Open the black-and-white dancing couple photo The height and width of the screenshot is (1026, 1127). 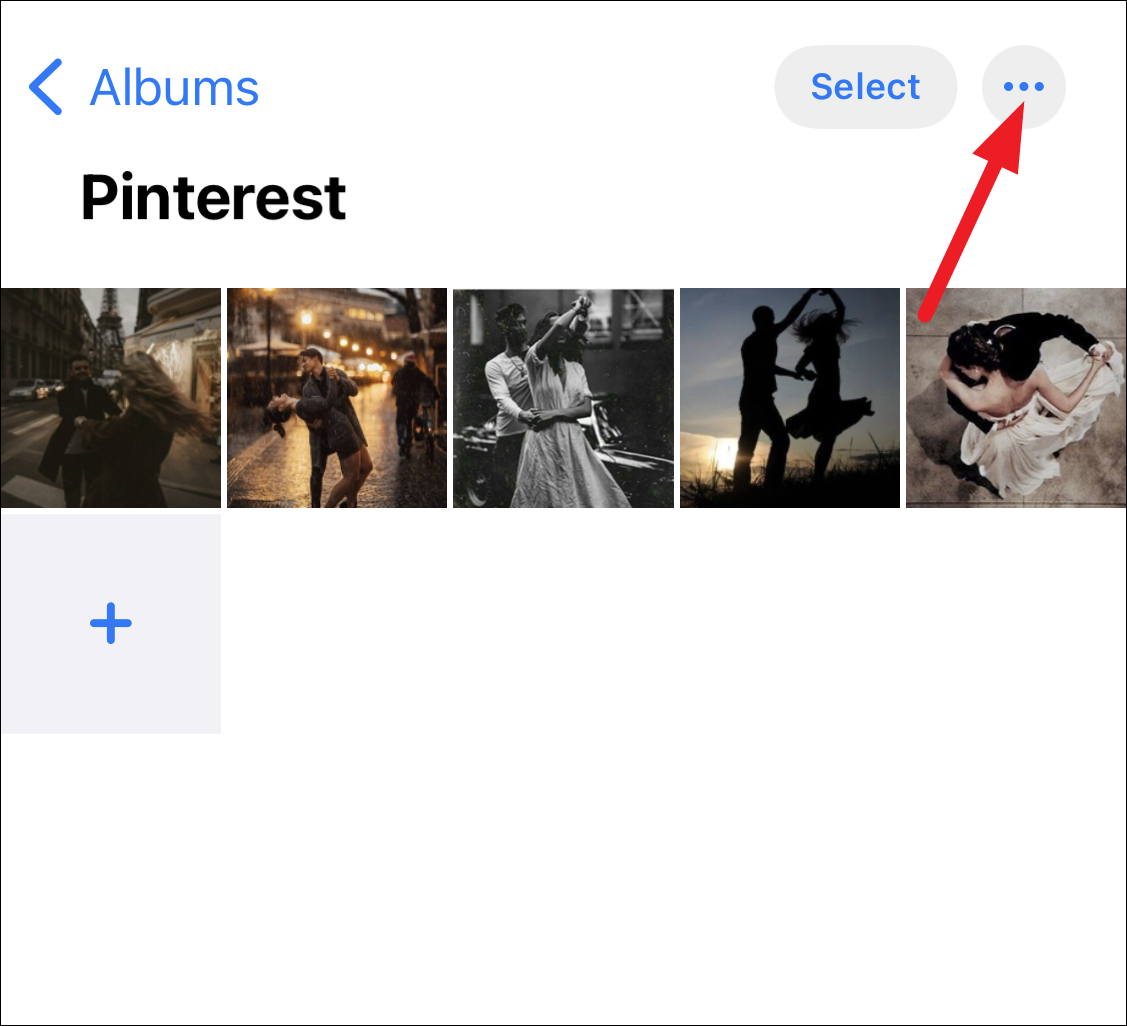pyautogui.click(x=563, y=398)
